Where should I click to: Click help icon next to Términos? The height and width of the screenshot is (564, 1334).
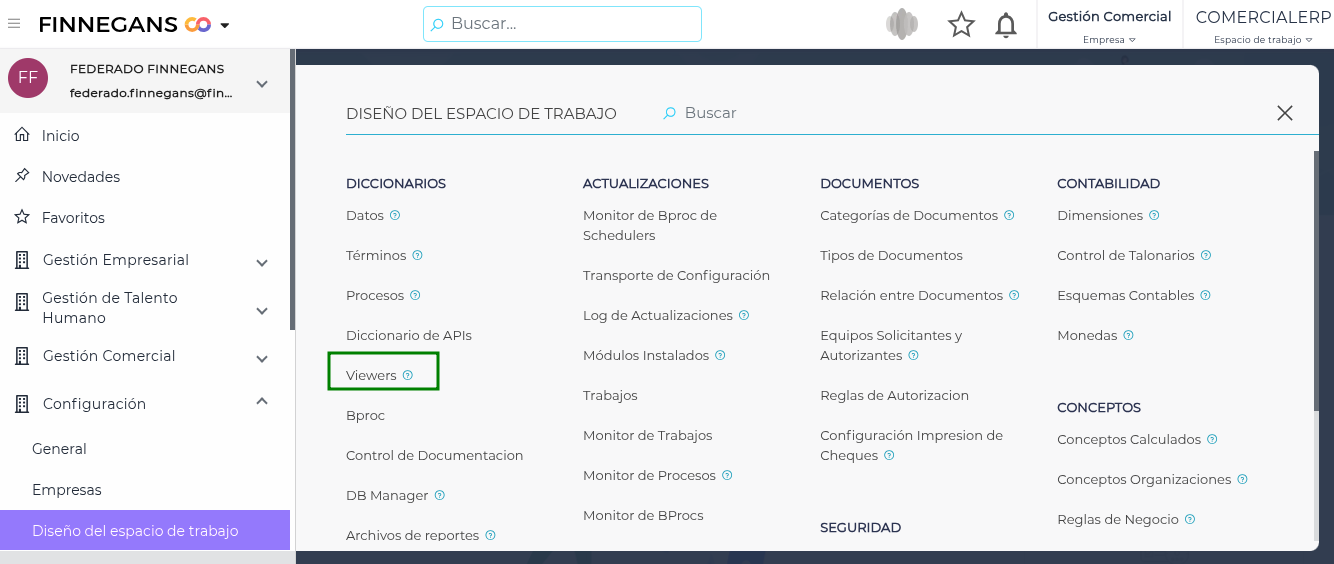click(418, 255)
